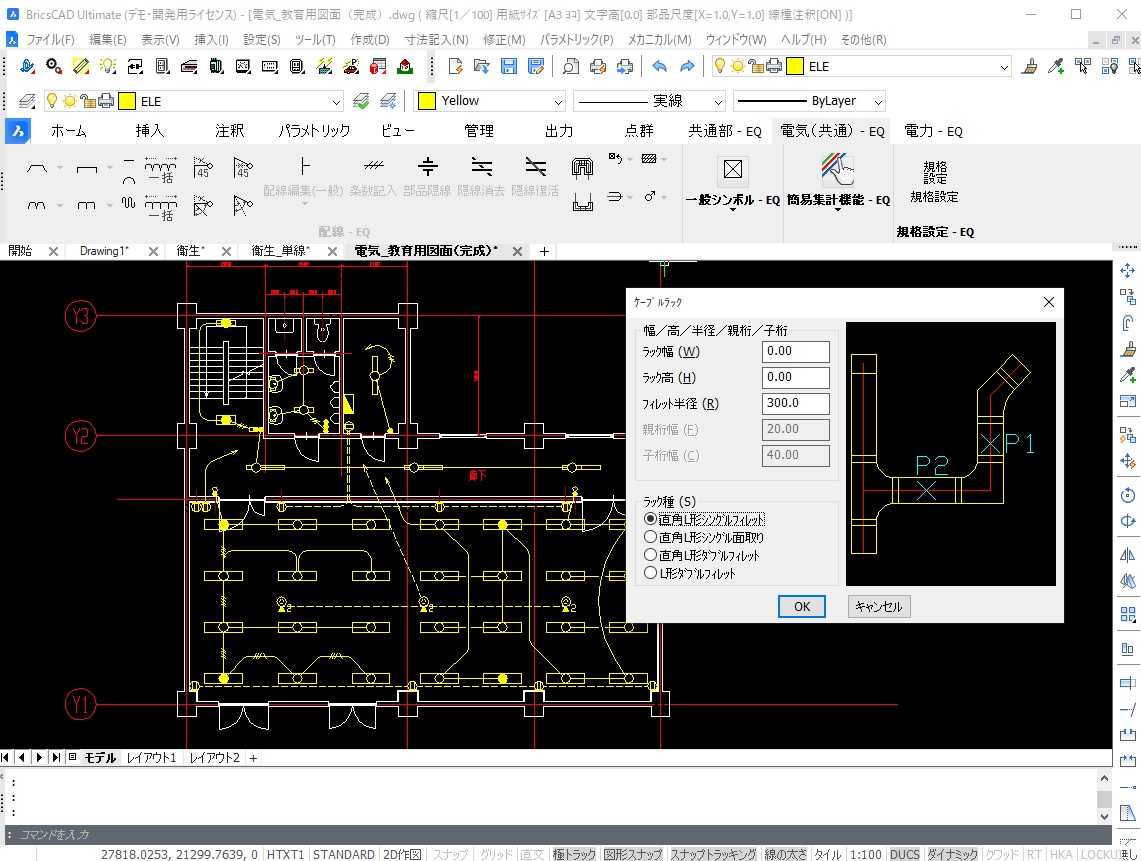The image size is (1141, 861).
Task: Open the ByLayer lineweight dropdown
Action: coord(878,101)
